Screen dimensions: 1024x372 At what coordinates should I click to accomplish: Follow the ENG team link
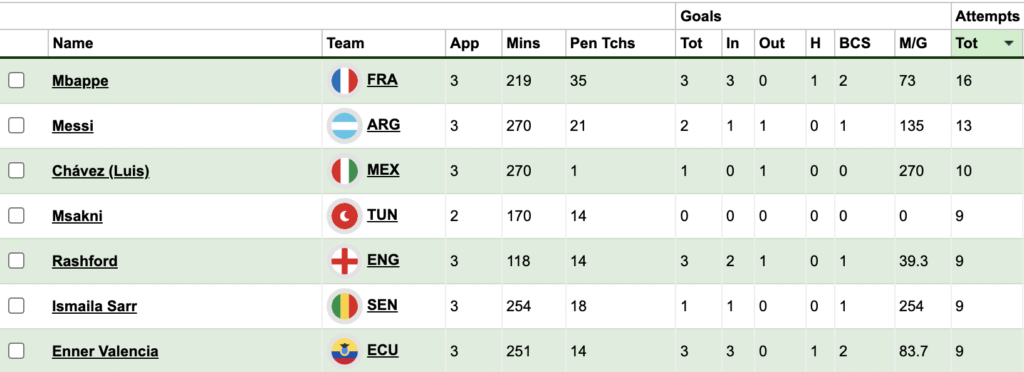pos(383,260)
